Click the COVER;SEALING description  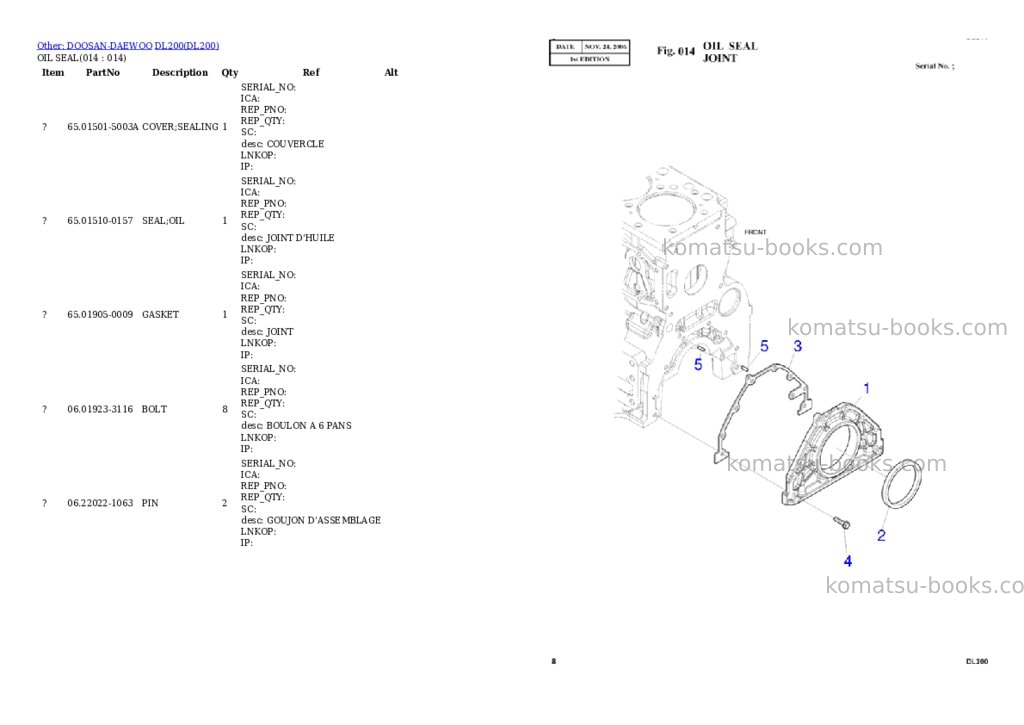(x=180, y=127)
